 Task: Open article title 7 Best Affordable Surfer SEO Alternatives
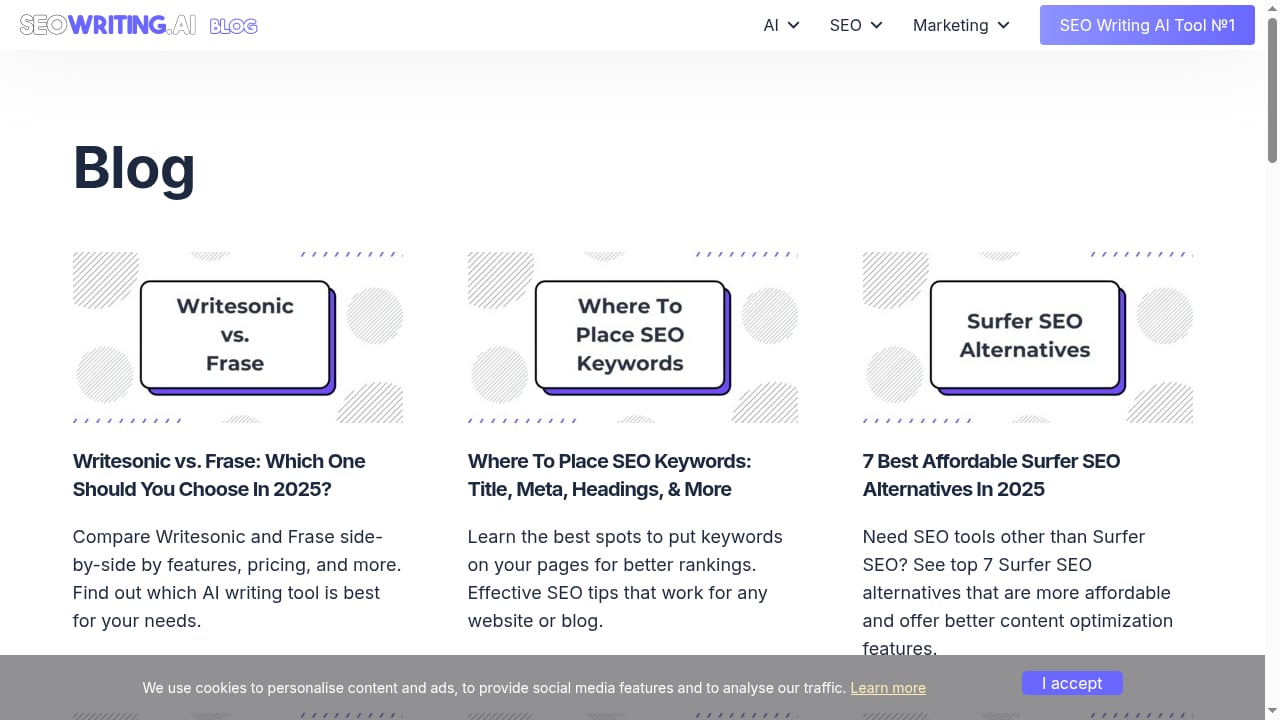pyautogui.click(x=991, y=475)
